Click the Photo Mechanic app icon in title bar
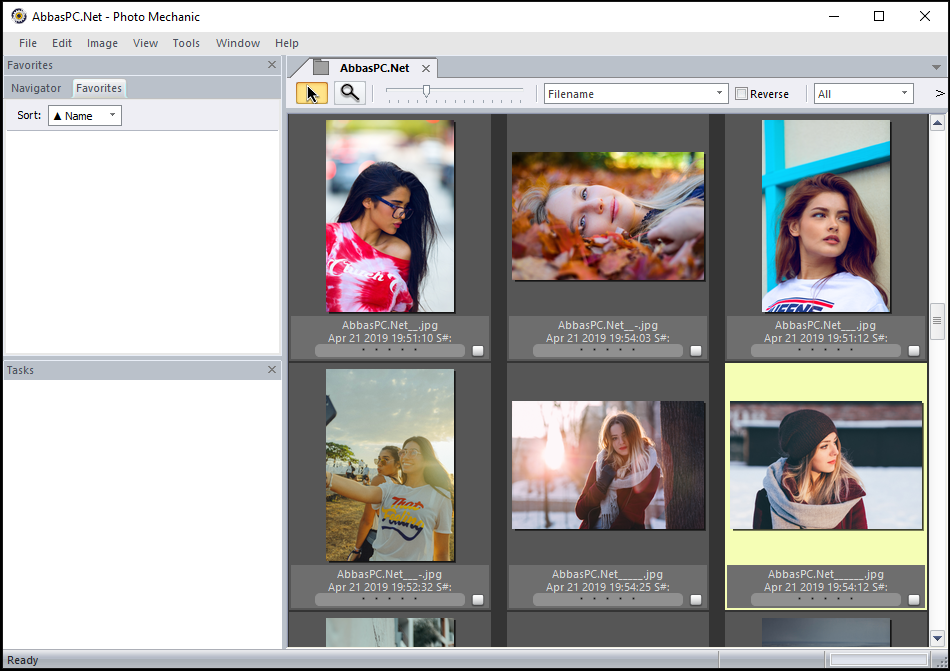 coord(19,16)
